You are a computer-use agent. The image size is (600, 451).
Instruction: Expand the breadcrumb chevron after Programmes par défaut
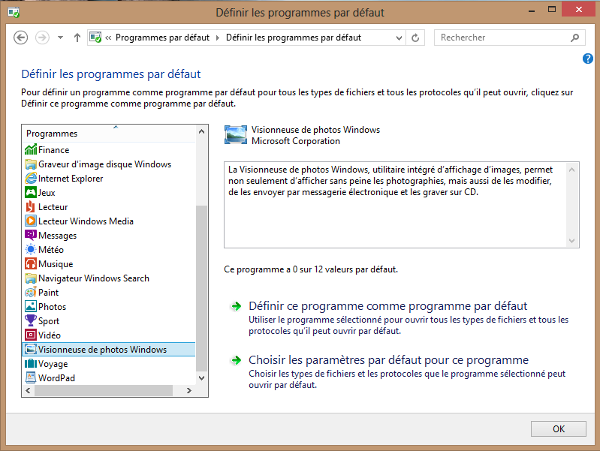[x=217, y=37]
